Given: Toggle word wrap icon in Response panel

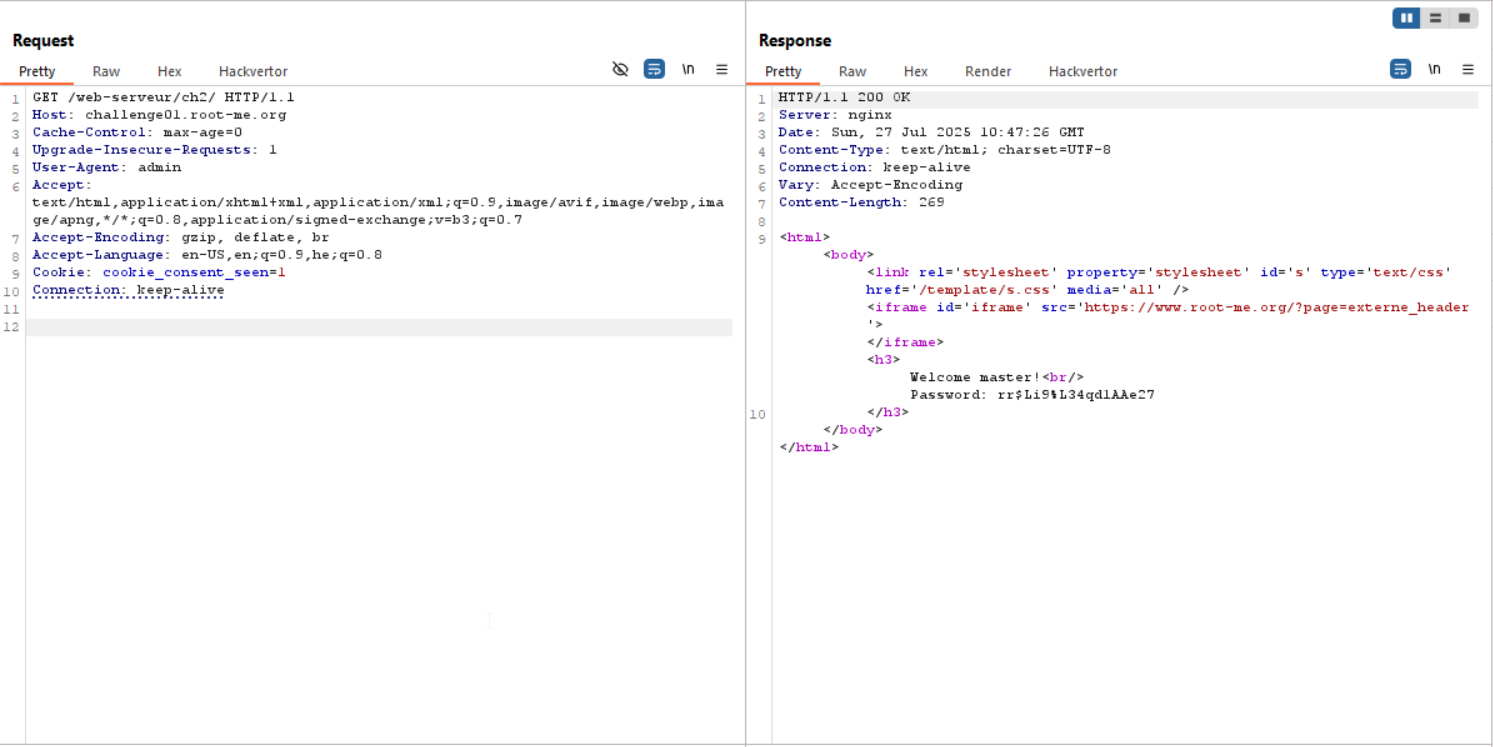Looking at the screenshot, I should pyautogui.click(x=1400, y=69).
